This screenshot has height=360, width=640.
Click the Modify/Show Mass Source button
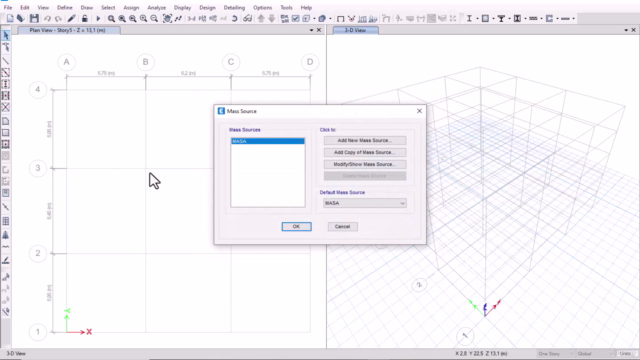coord(365,164)
